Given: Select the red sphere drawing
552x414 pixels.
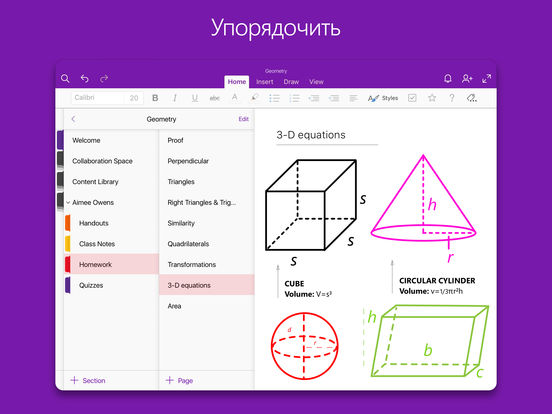Looking at the screenshot, I should 305,346.
